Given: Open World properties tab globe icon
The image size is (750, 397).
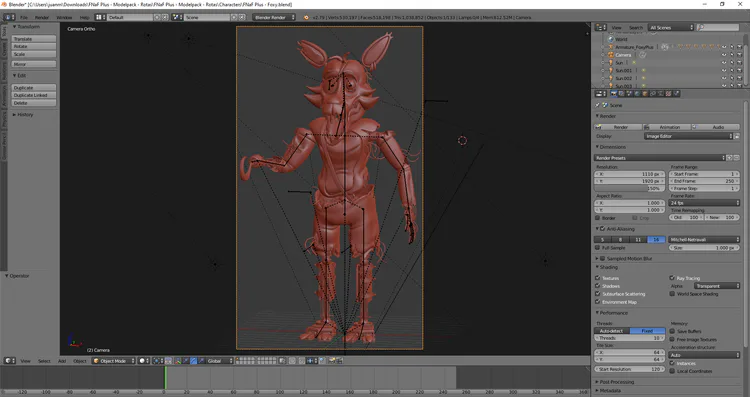Looking at the screenshot, I should tap(637, 94).
